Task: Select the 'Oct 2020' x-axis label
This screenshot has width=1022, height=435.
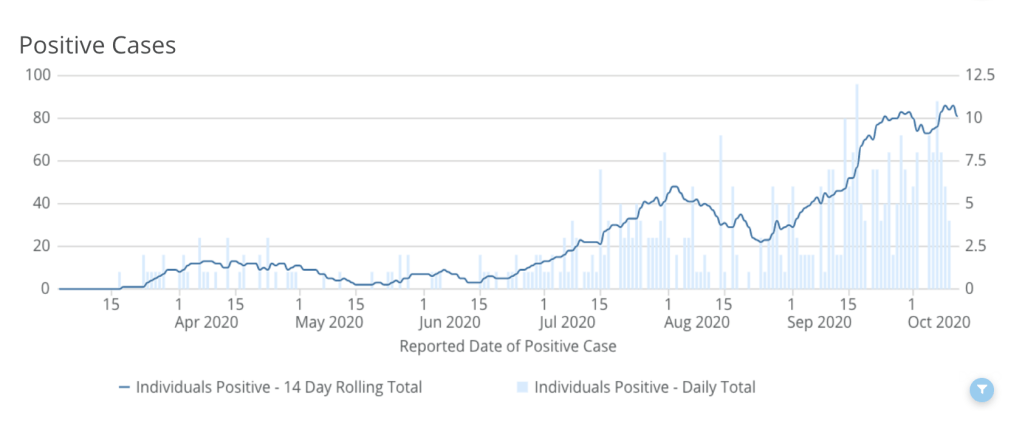Action: (939, 322)
